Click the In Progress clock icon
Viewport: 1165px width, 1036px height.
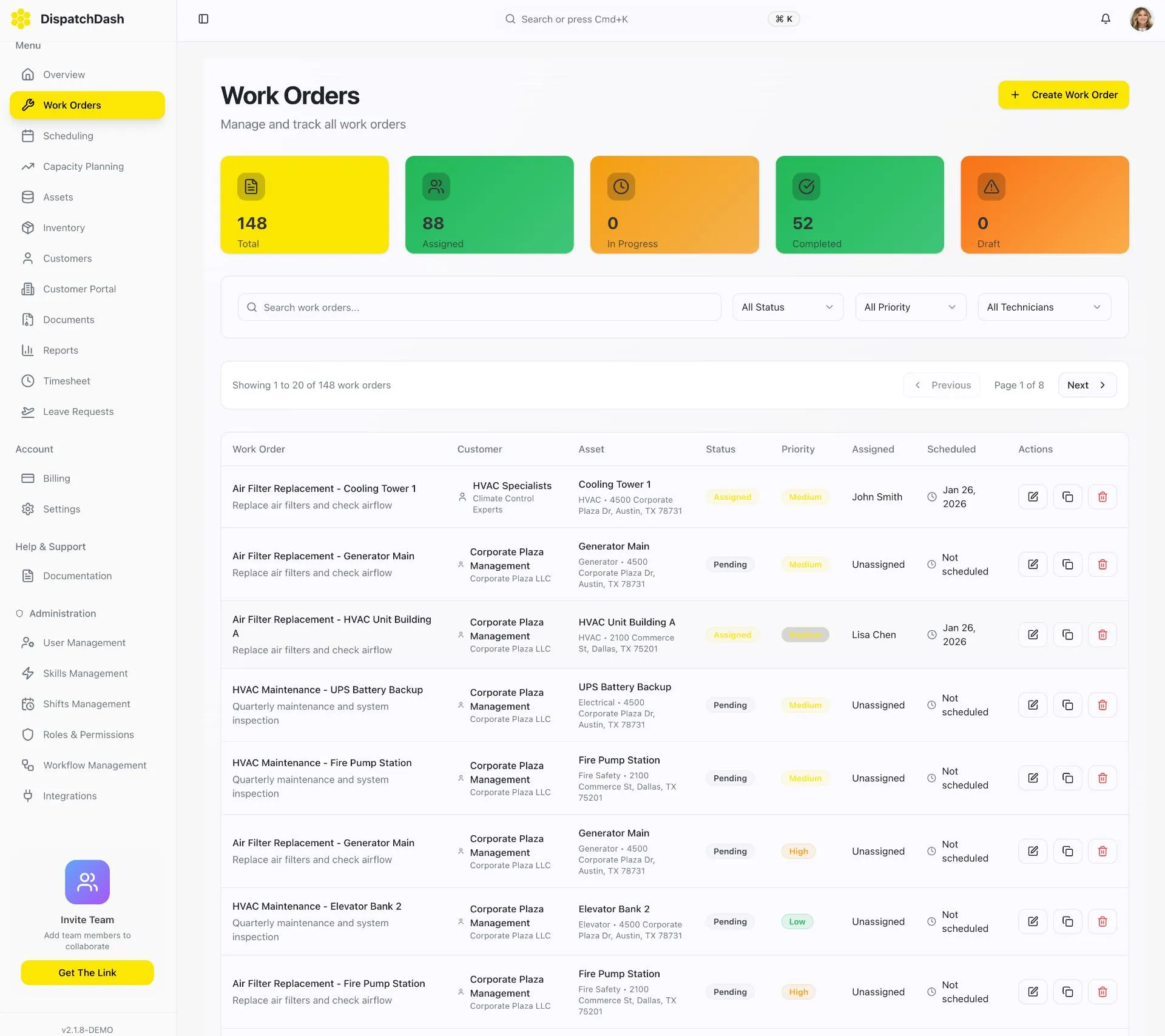point(621,186)
